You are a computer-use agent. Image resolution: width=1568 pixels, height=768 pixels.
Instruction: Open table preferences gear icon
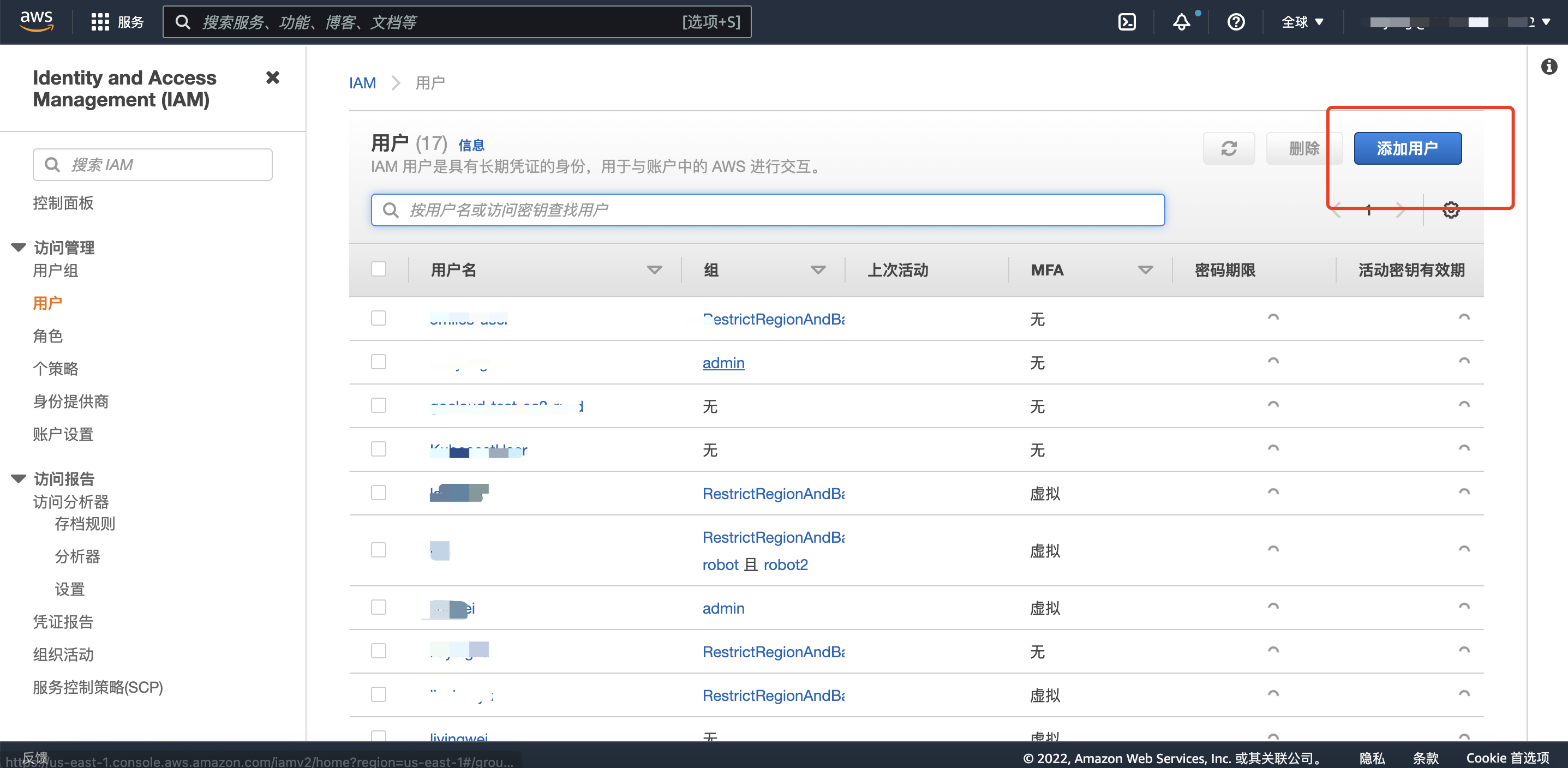pyautogui.click(x=1451, y=210)
